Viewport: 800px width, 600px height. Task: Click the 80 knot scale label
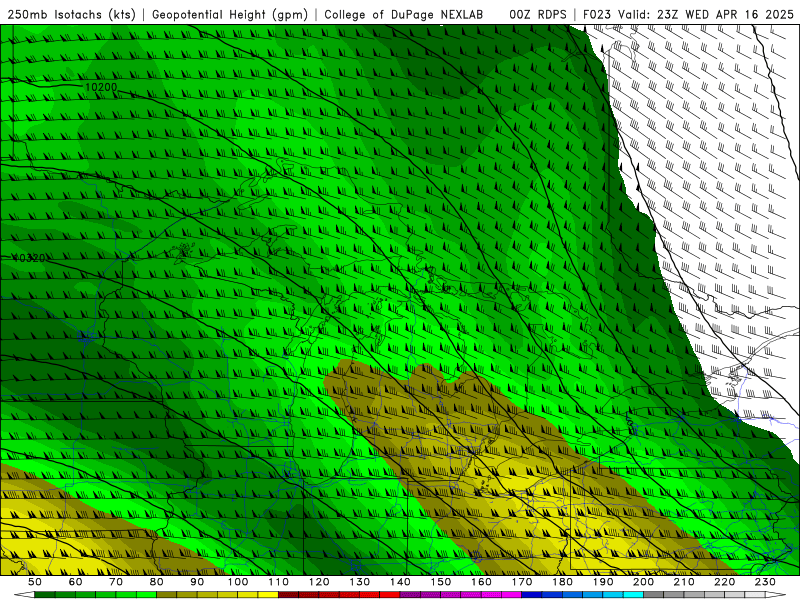[x=156, y=582]
